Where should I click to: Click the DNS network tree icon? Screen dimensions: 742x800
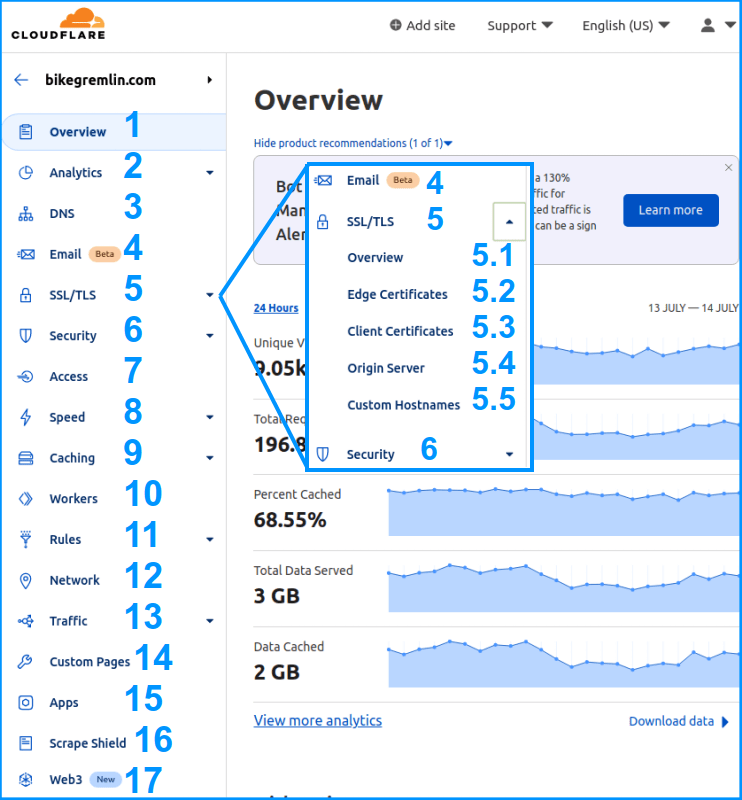click(26, 213)
